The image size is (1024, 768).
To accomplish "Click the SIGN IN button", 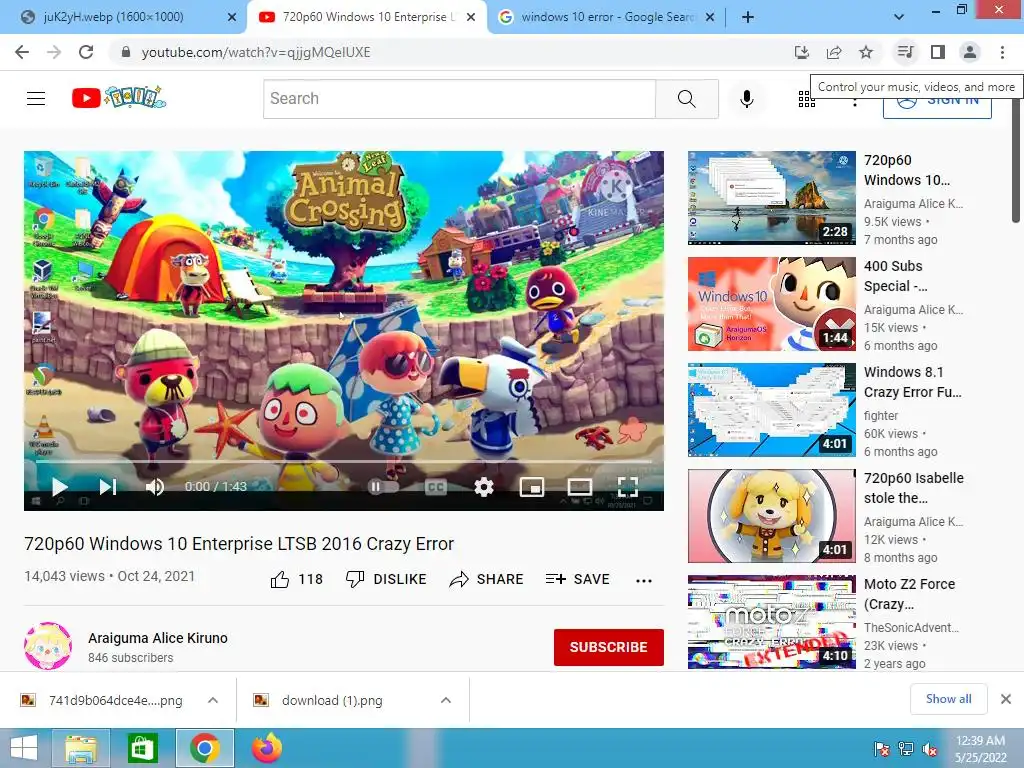I will tap(937, 106).
